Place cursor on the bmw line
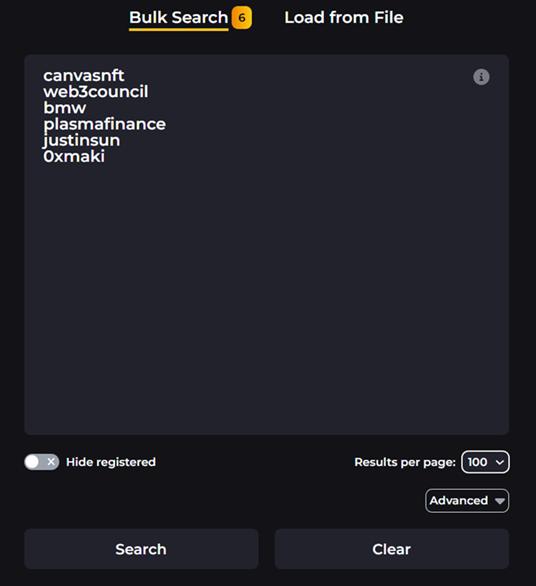Viewport: 536px width, 586px height. [x=65, y=108]
